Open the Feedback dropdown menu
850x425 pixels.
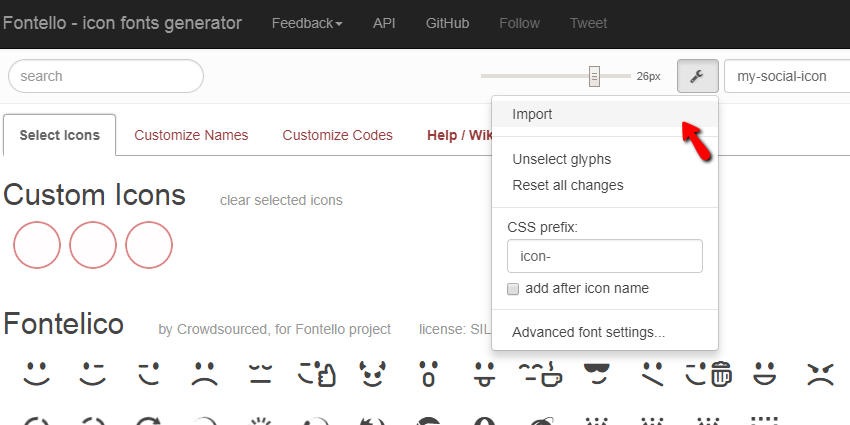tap(307, 23)
